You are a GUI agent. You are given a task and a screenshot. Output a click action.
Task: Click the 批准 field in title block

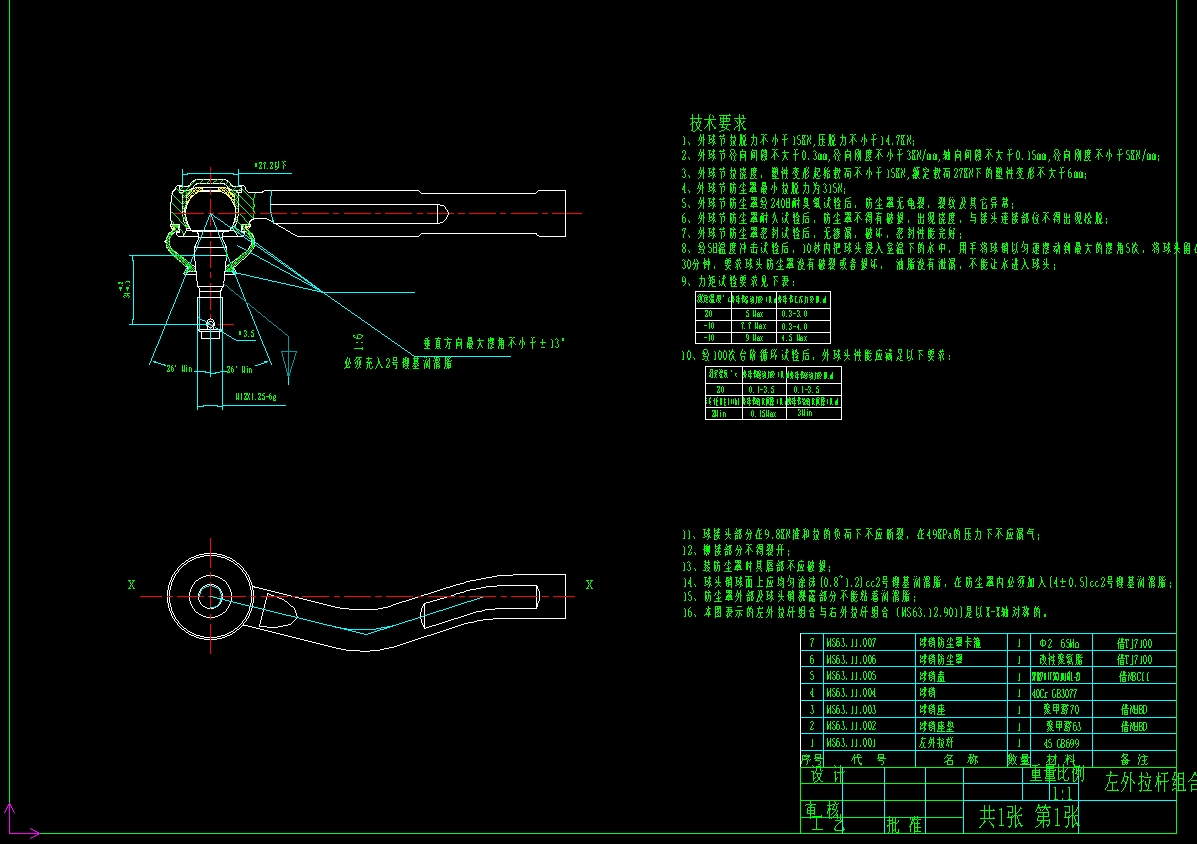905,824
